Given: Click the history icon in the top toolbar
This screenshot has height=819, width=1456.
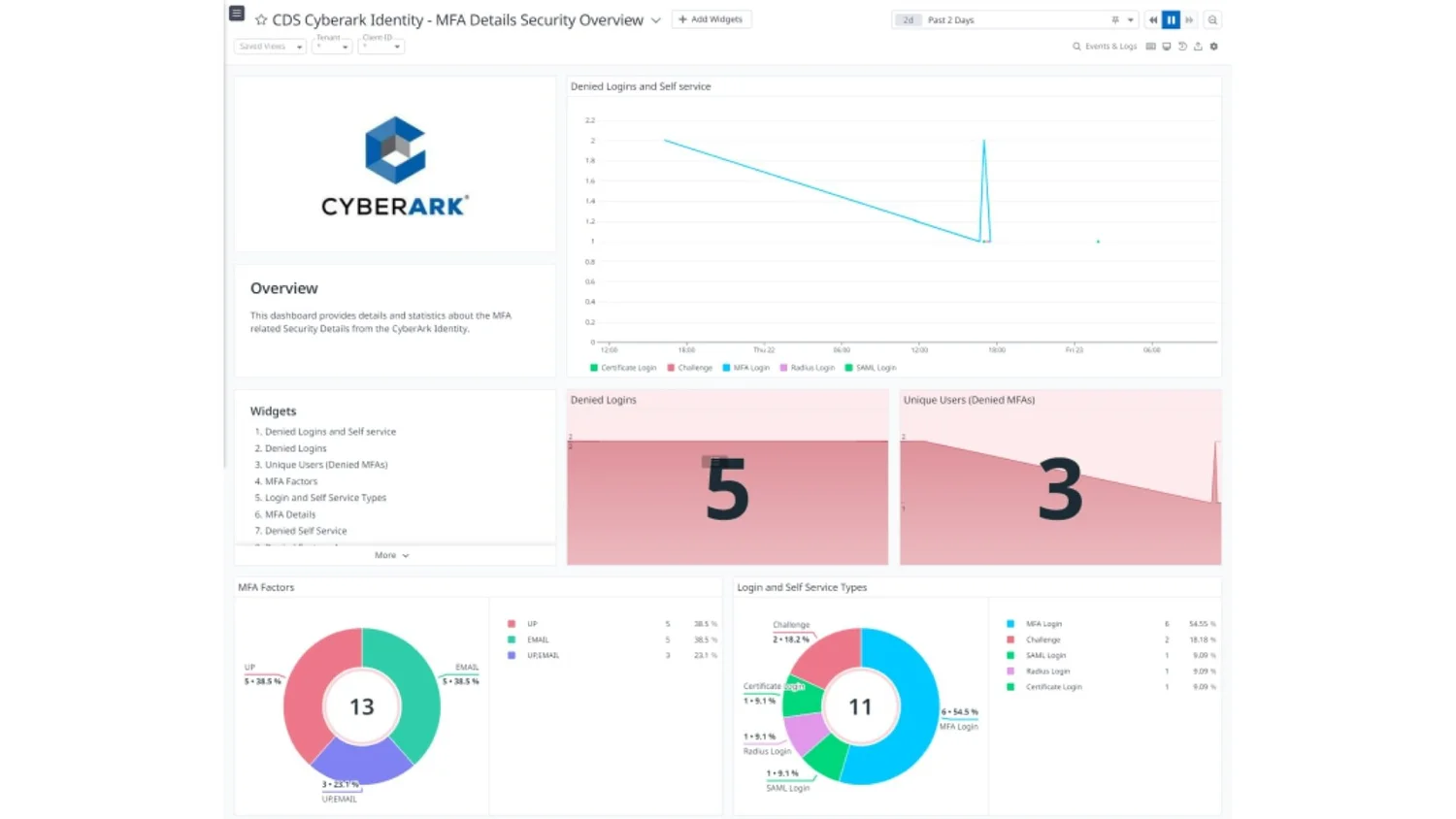Looking at the screenshot, I should [x=1182, y=46].
